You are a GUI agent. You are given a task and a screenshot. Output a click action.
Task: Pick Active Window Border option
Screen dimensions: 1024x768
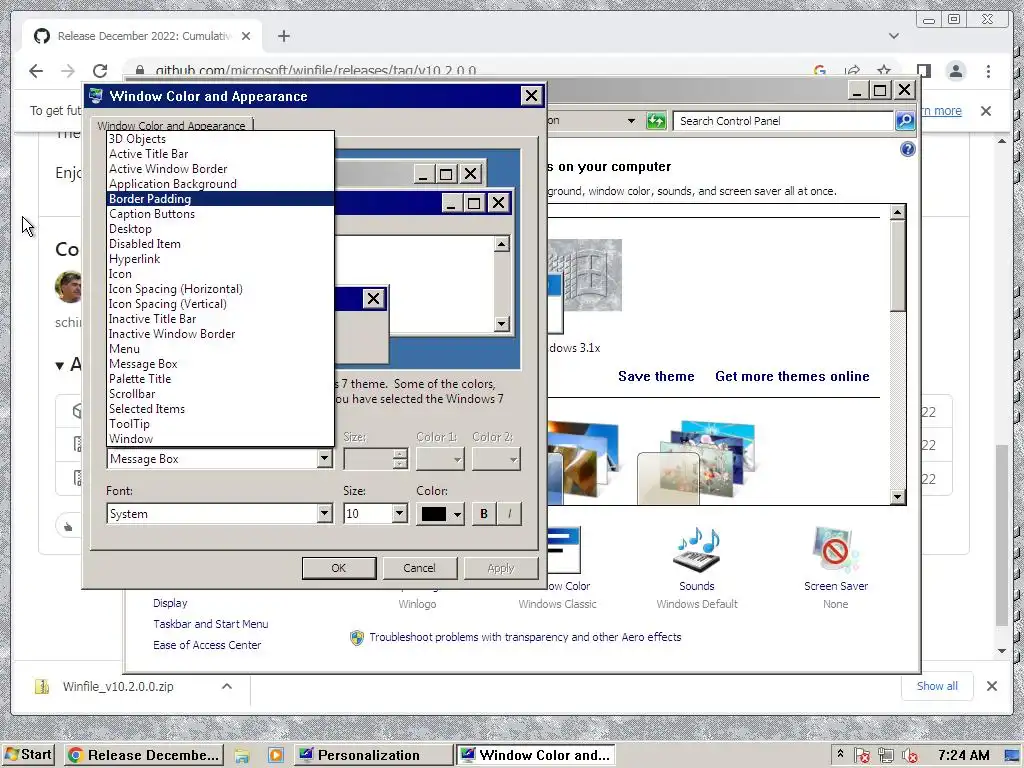220,168
